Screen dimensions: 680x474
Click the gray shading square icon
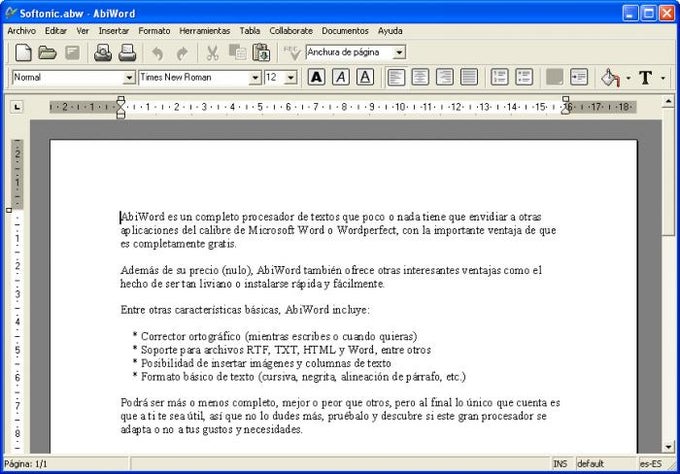[x=554, y=77]
